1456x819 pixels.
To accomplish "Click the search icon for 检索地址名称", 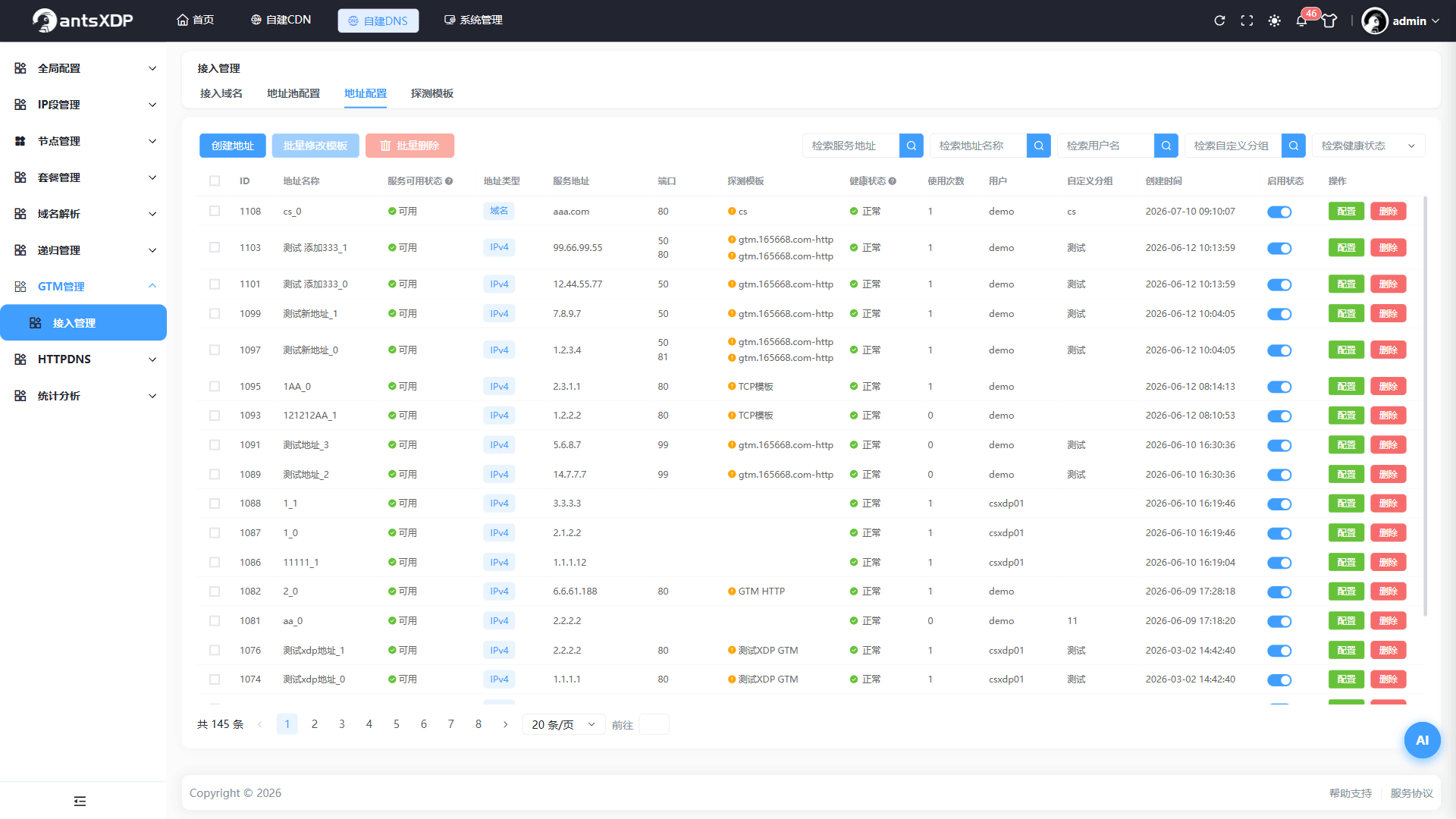I will [1039, 146].
